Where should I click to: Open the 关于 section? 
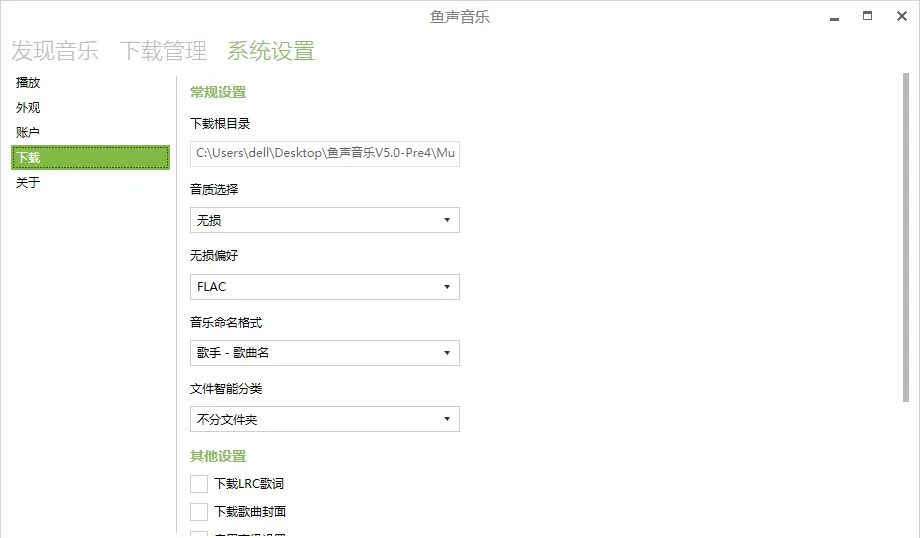click(x=90, y=182)
